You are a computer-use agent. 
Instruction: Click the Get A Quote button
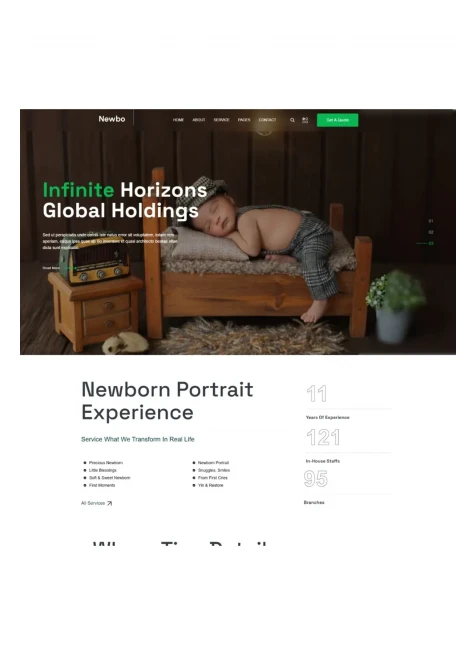click(337, 120)
